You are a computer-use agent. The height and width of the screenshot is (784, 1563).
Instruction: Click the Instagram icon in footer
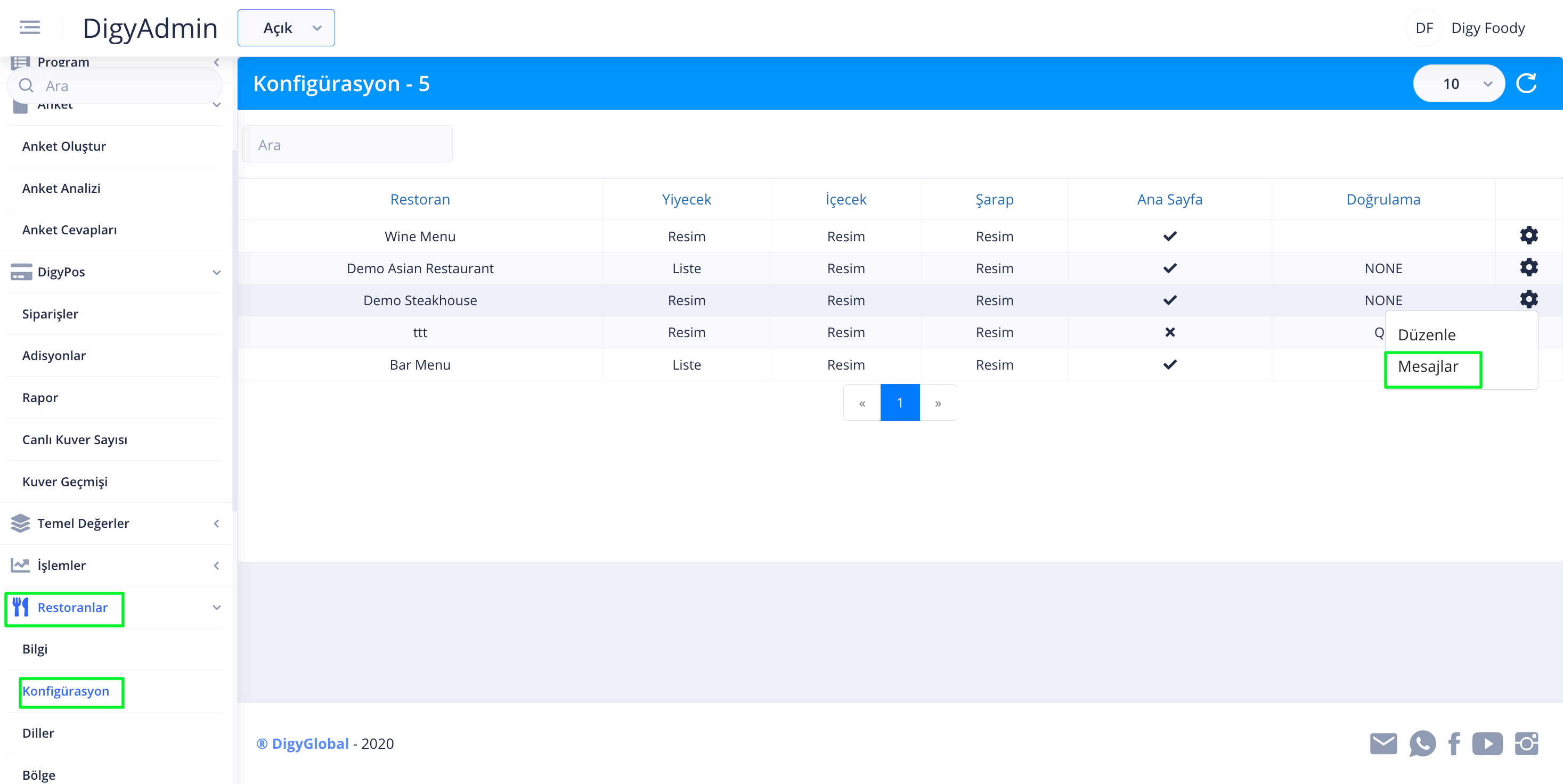click(x=1526, y=744)
